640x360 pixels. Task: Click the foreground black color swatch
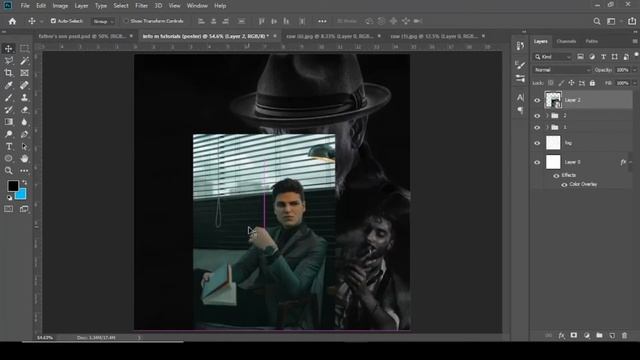(13, 186)
